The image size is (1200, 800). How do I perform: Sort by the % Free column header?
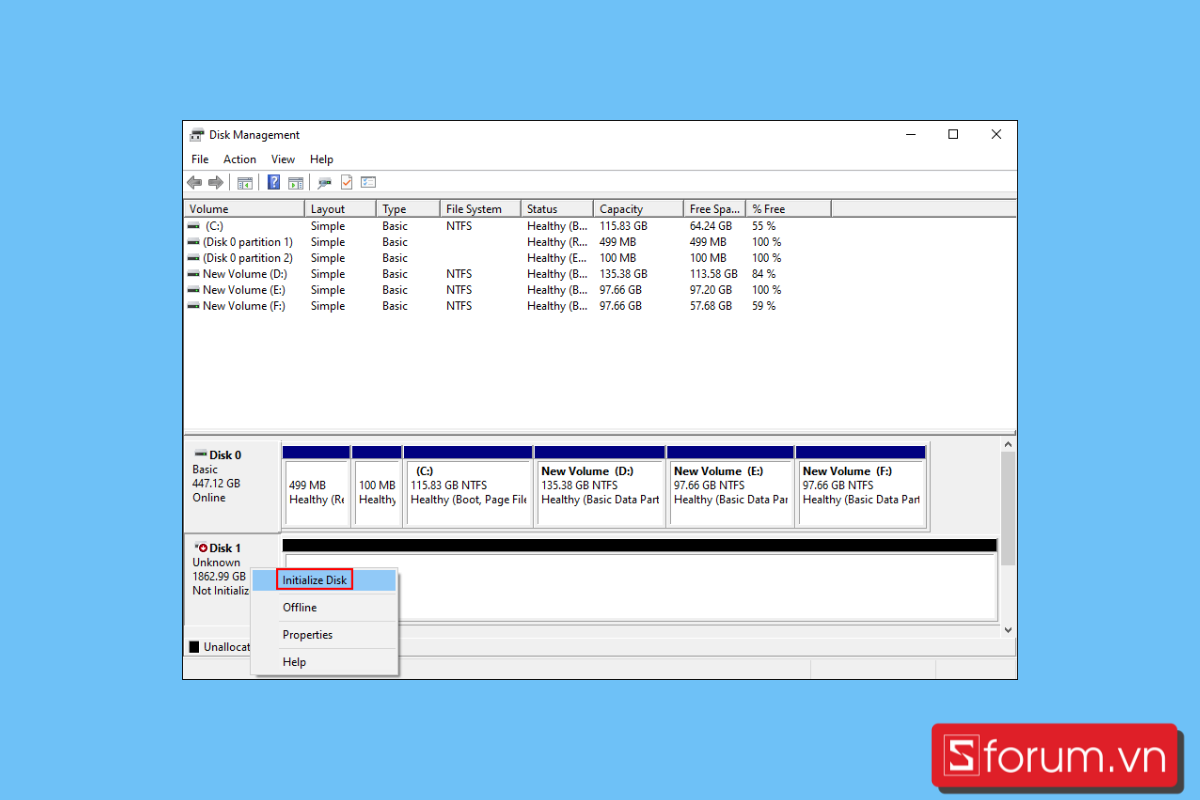[x=789, y=209]
